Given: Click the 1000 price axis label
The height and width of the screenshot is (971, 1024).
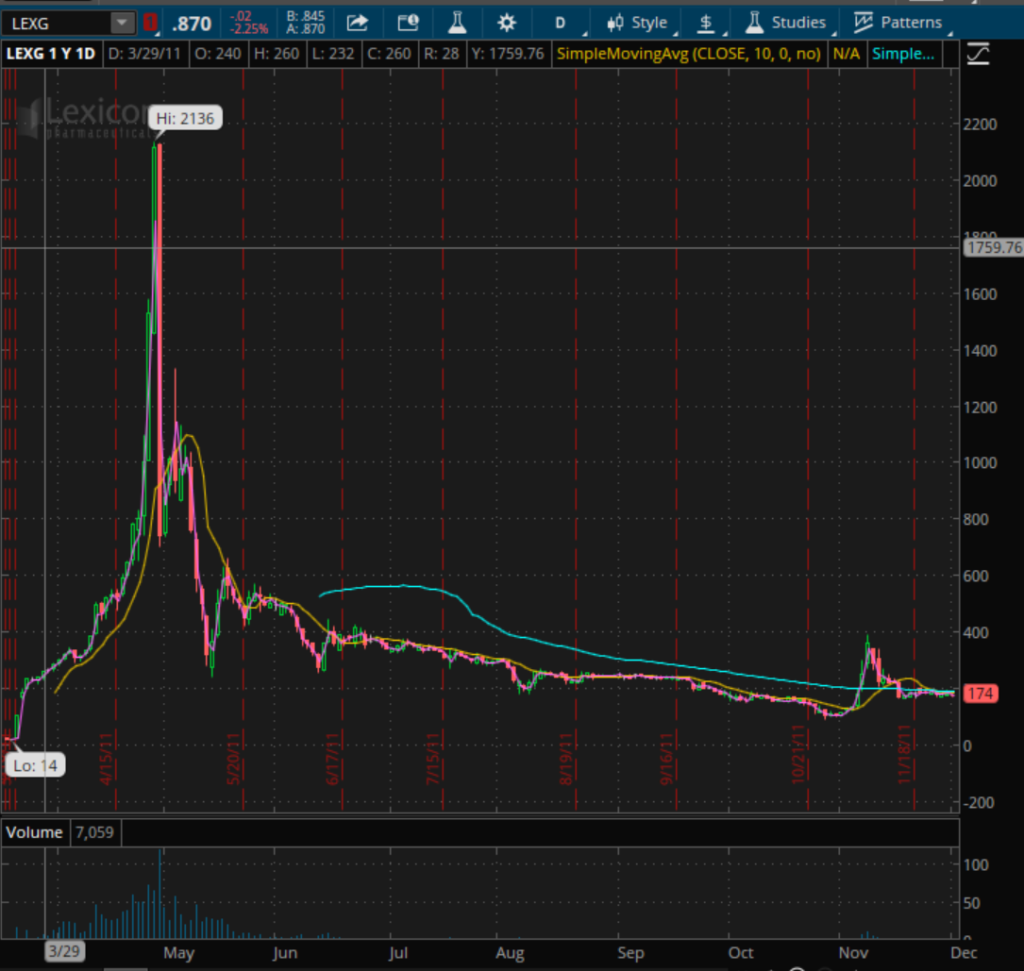Looking at the screenshot, I should click(980, 463).
